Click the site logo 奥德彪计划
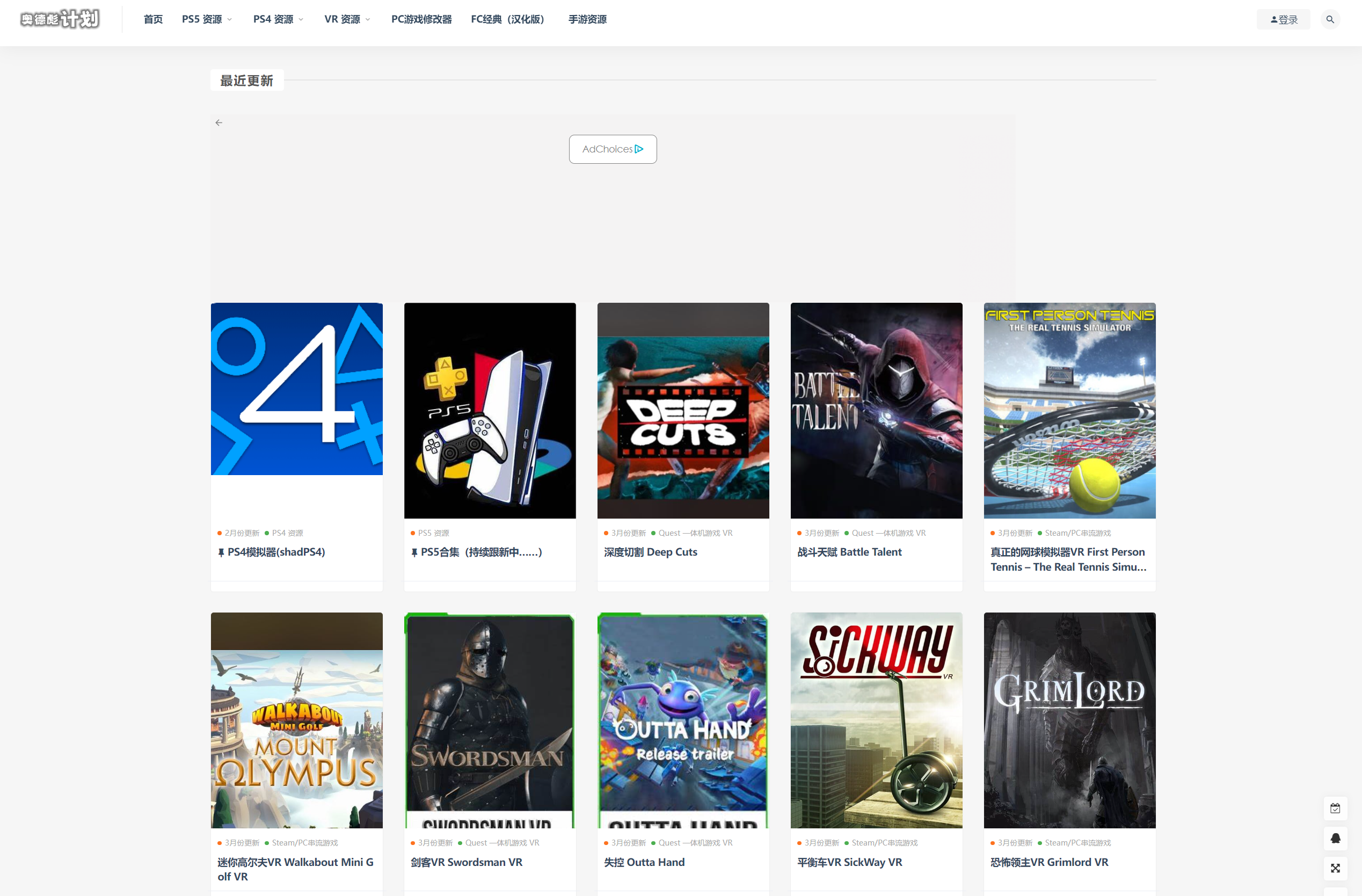1362x896 pixels. [x=60, y=19]
